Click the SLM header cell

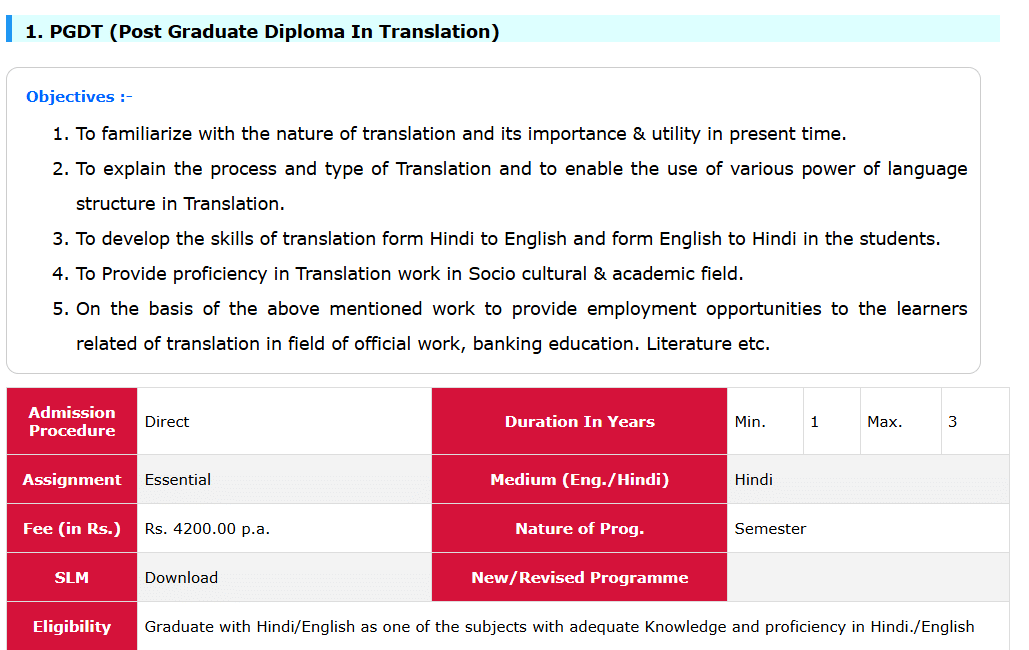[x=72, y=577]
